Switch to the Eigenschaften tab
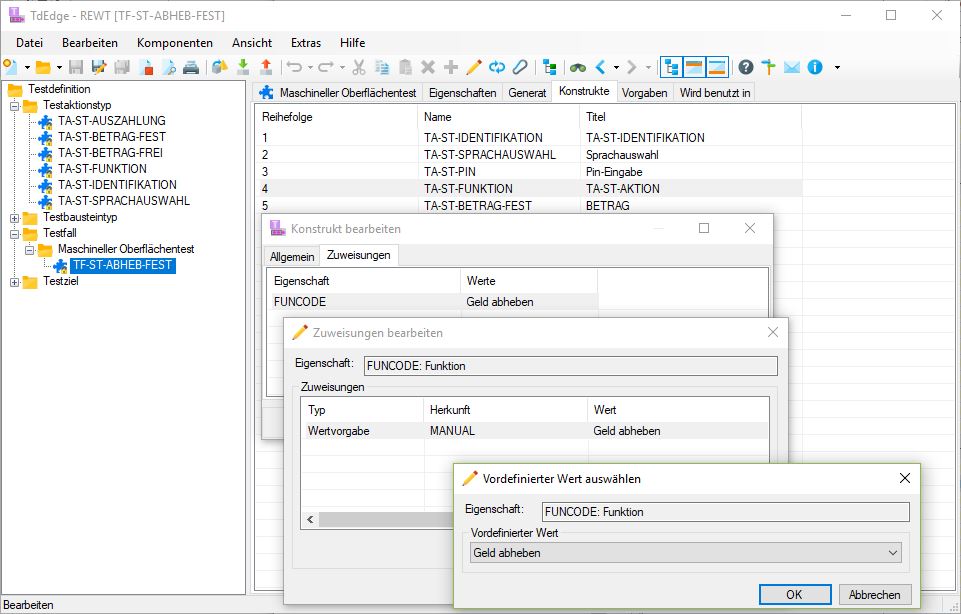961x614 pixels. pyautogui.click(x=461, y=92)
